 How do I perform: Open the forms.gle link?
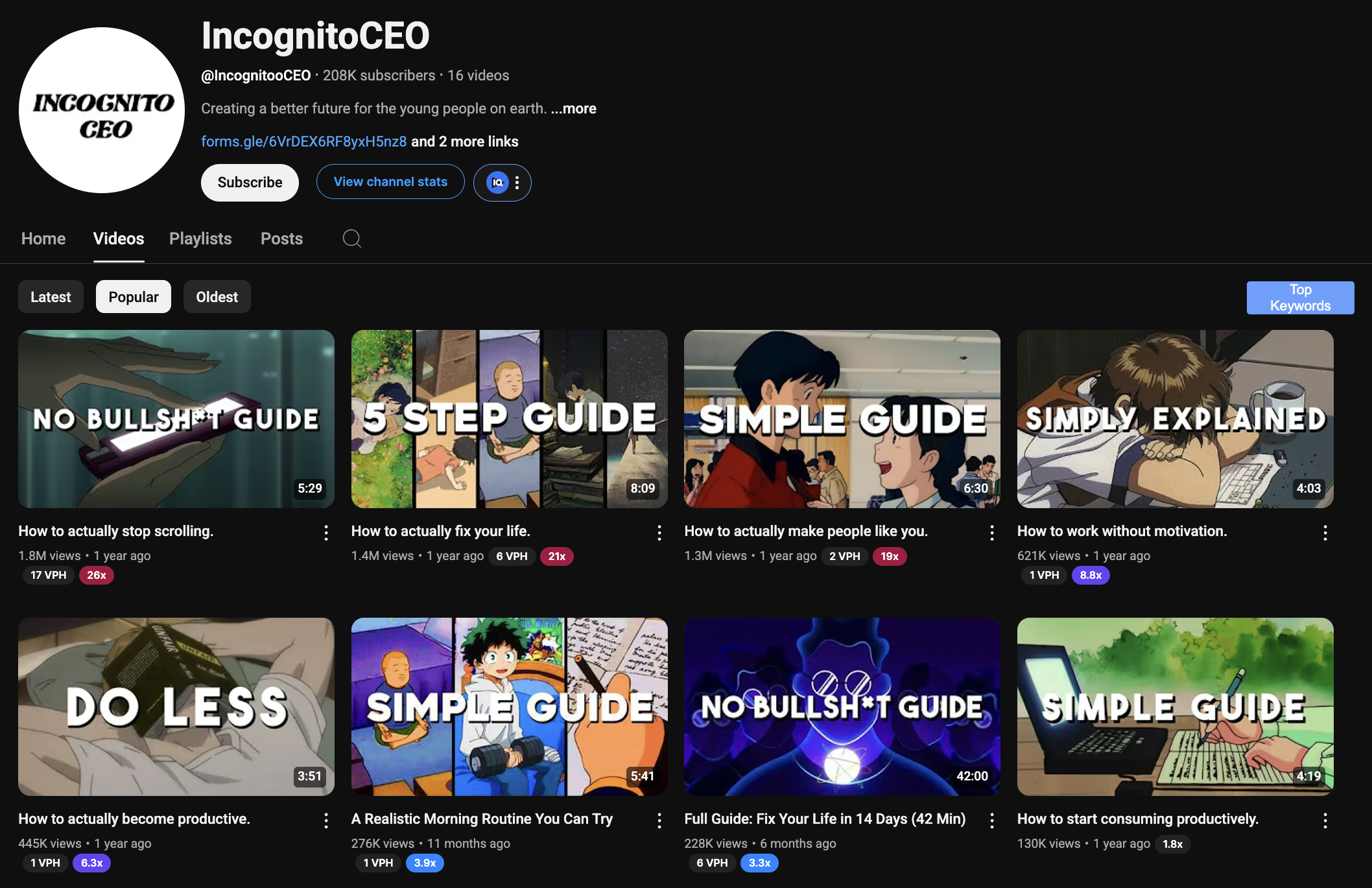click(303, 141)
